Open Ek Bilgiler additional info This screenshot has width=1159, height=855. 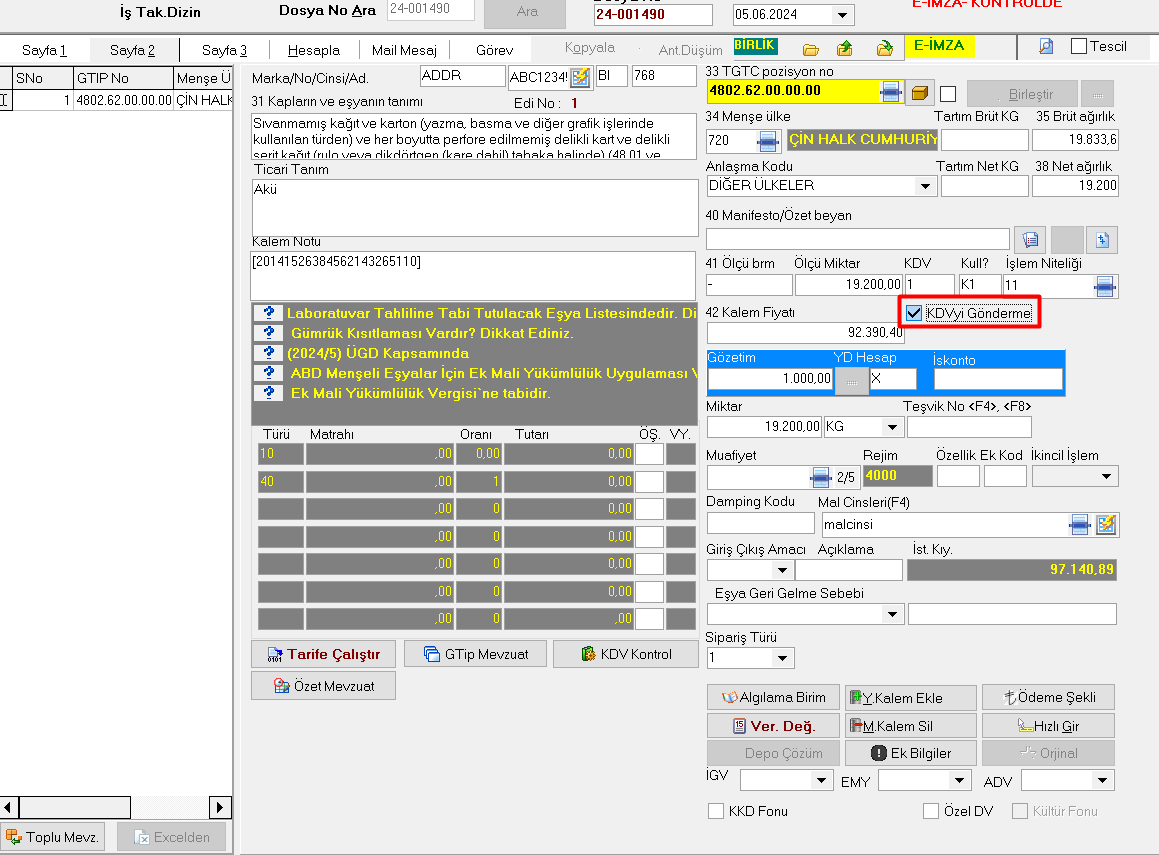(911, 753)
